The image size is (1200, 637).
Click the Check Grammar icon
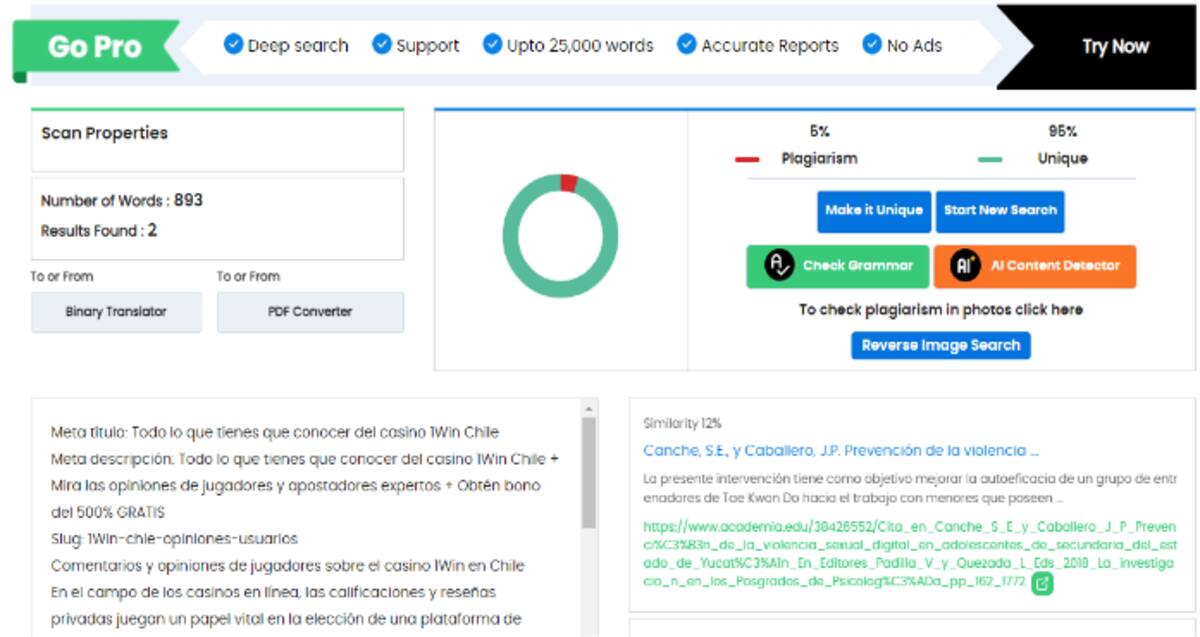point(779,266)
